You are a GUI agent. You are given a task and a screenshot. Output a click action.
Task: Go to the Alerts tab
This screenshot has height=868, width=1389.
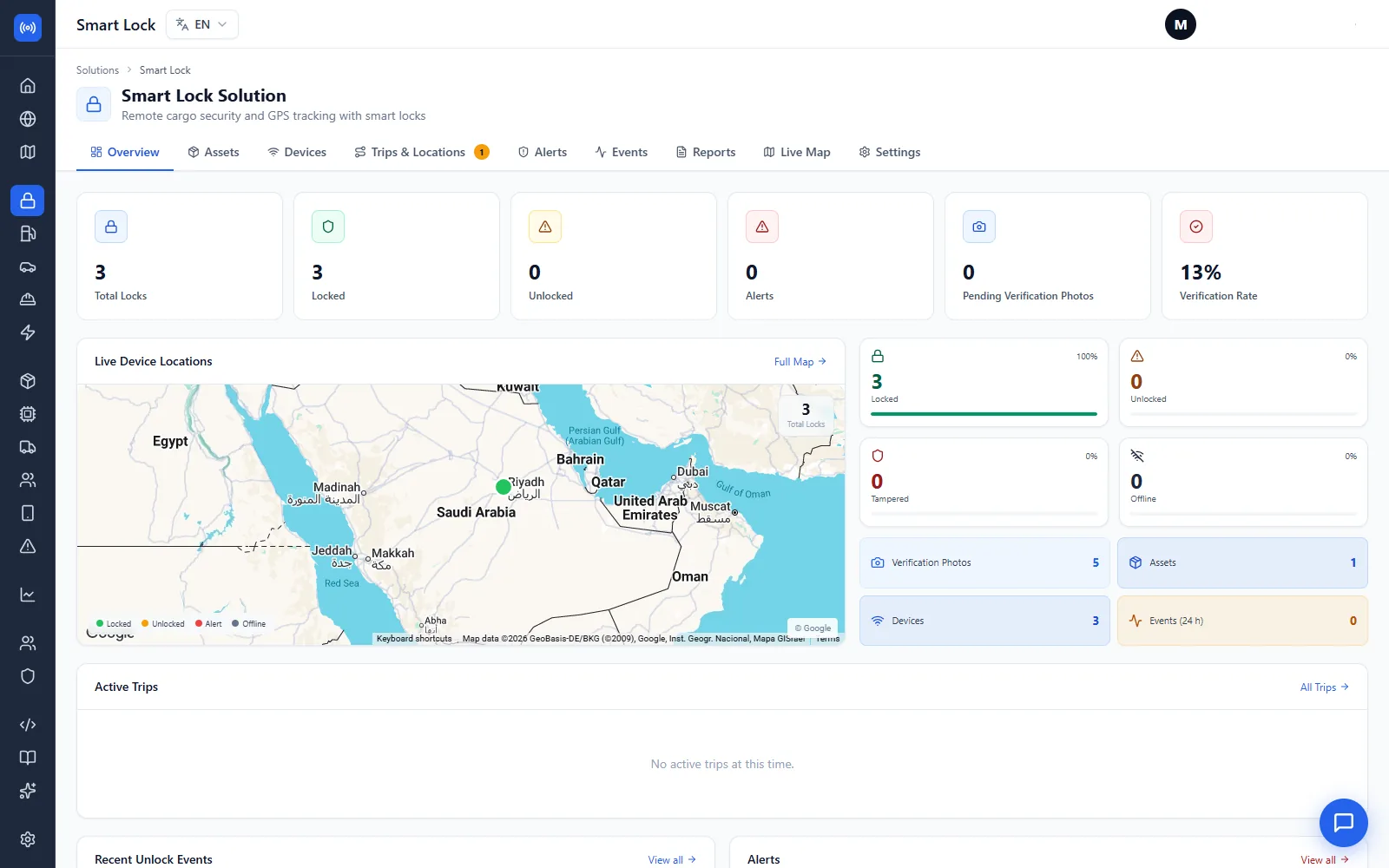(543, 152)
